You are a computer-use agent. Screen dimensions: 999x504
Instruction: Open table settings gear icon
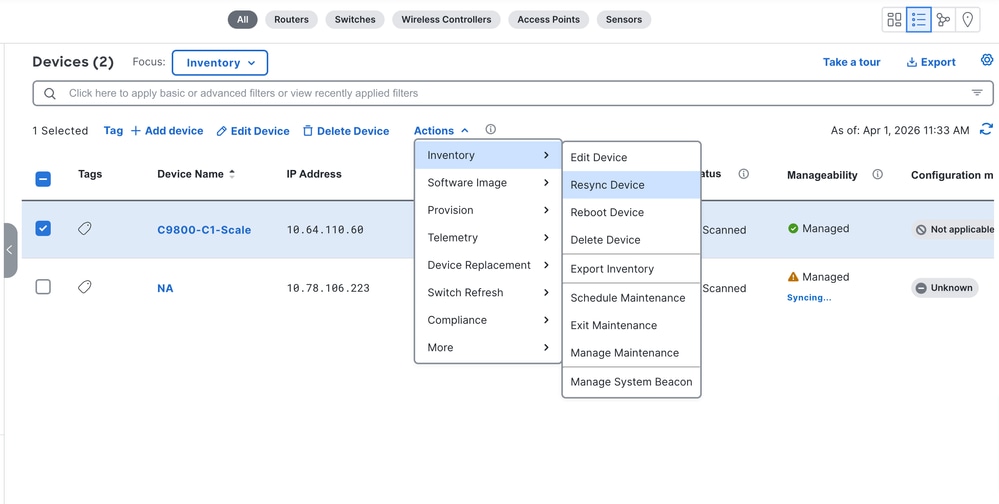coord(986,60)
